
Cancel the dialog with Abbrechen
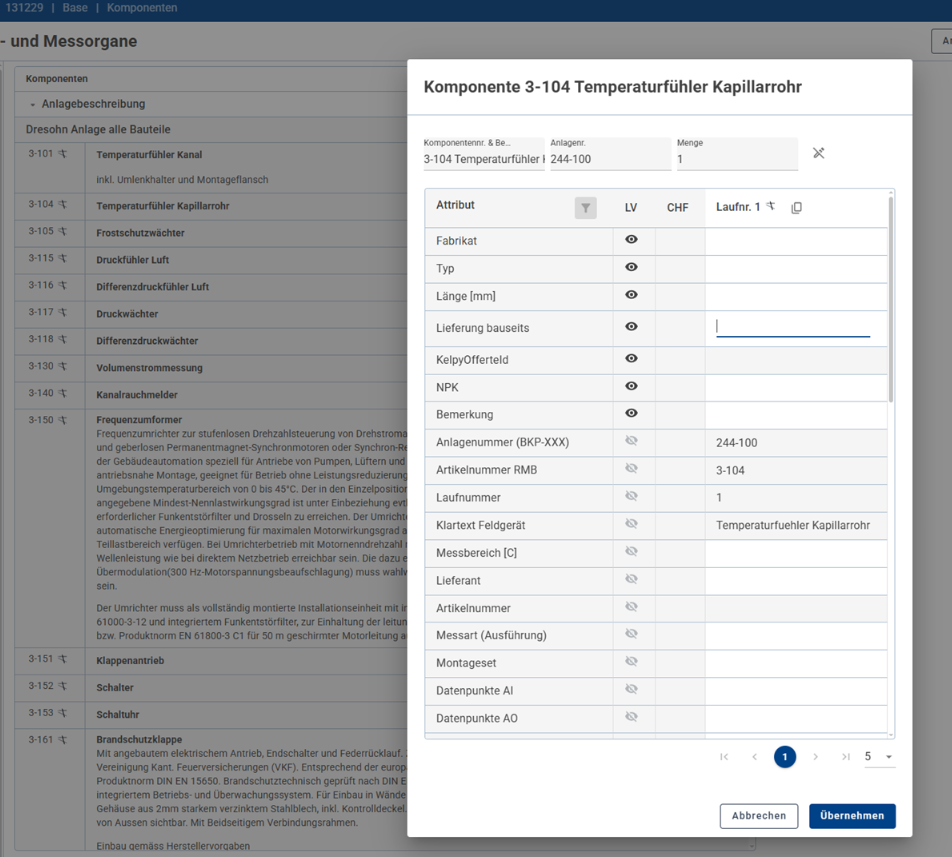[x=758, y=816]
